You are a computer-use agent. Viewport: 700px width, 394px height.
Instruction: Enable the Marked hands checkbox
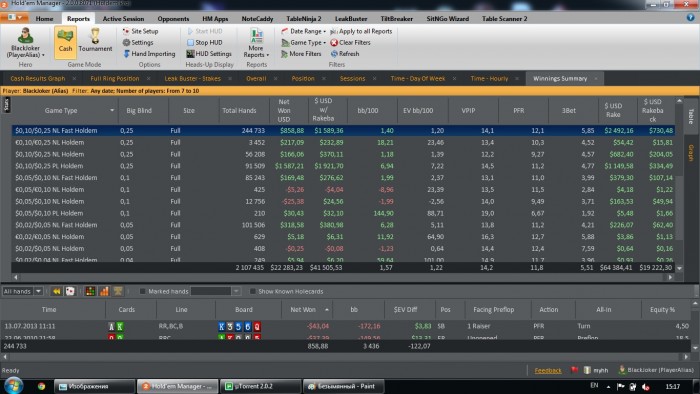142,291
